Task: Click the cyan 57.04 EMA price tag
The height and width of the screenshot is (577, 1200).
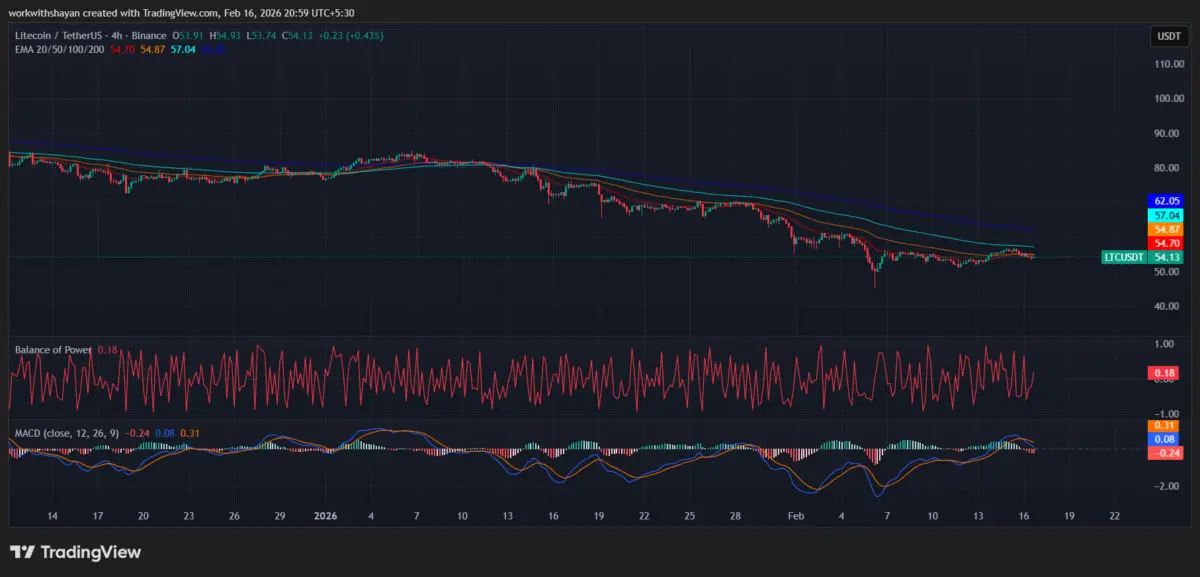Action: (1166, 215)
